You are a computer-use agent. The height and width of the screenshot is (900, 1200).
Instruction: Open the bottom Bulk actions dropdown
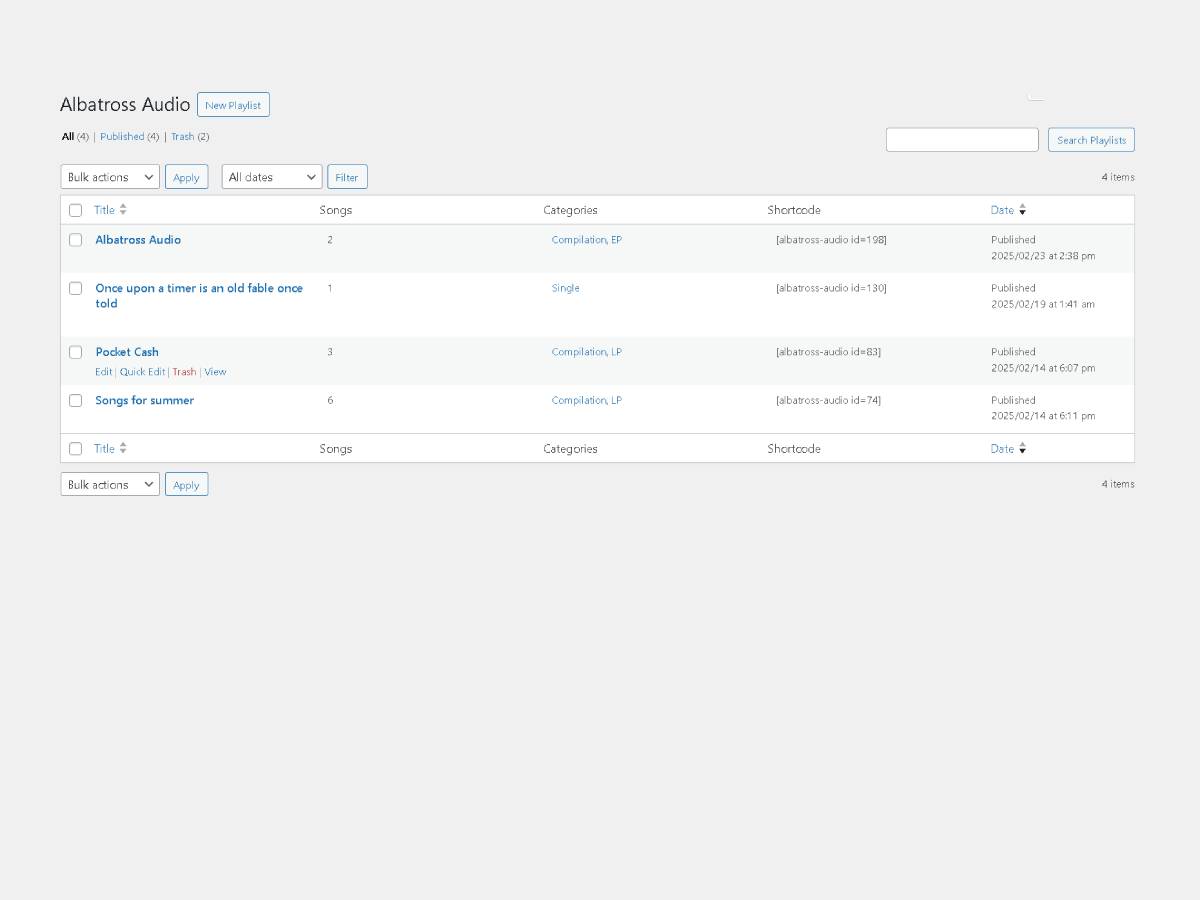click(110, 484)
